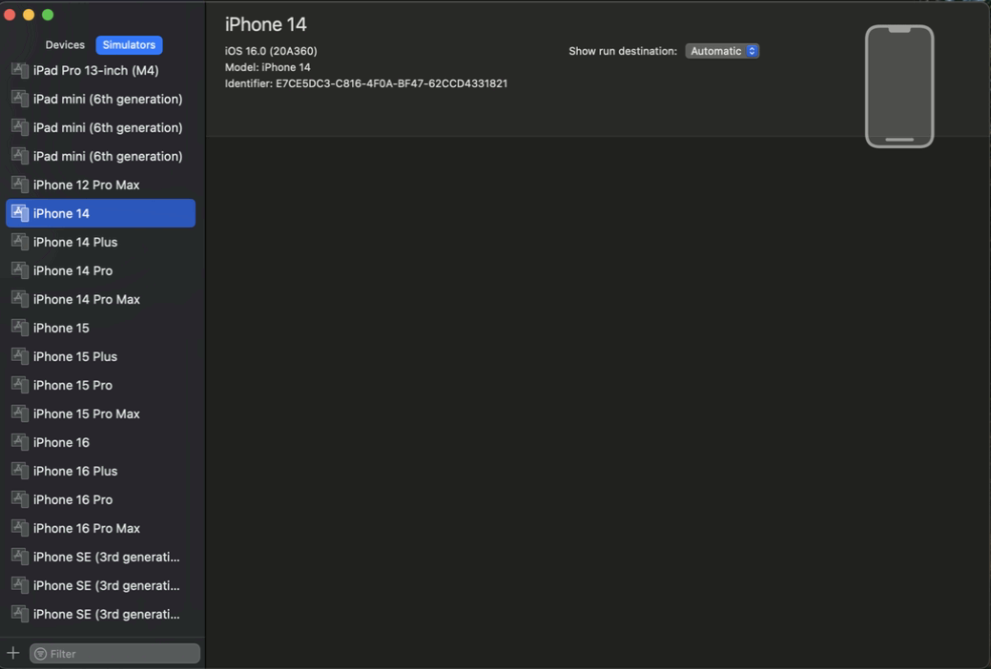Click the simulator icon beside iPad Pro 13-inch
The image size is (991, 669).
click(x=20, y=71)
